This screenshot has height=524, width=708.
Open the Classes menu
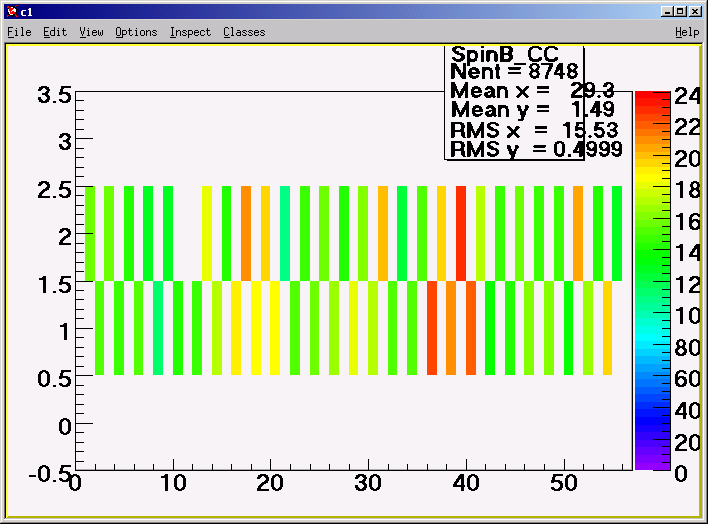tap(244, 32)
